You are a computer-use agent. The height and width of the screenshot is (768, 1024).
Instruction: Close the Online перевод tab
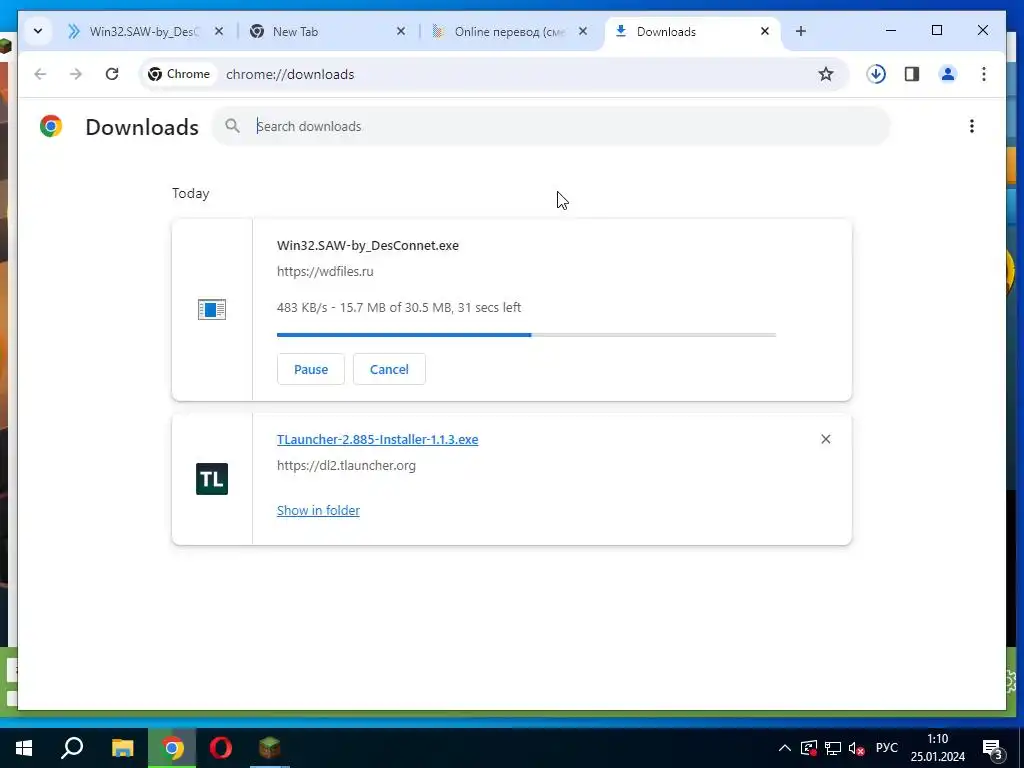click(x=583, y=31)
